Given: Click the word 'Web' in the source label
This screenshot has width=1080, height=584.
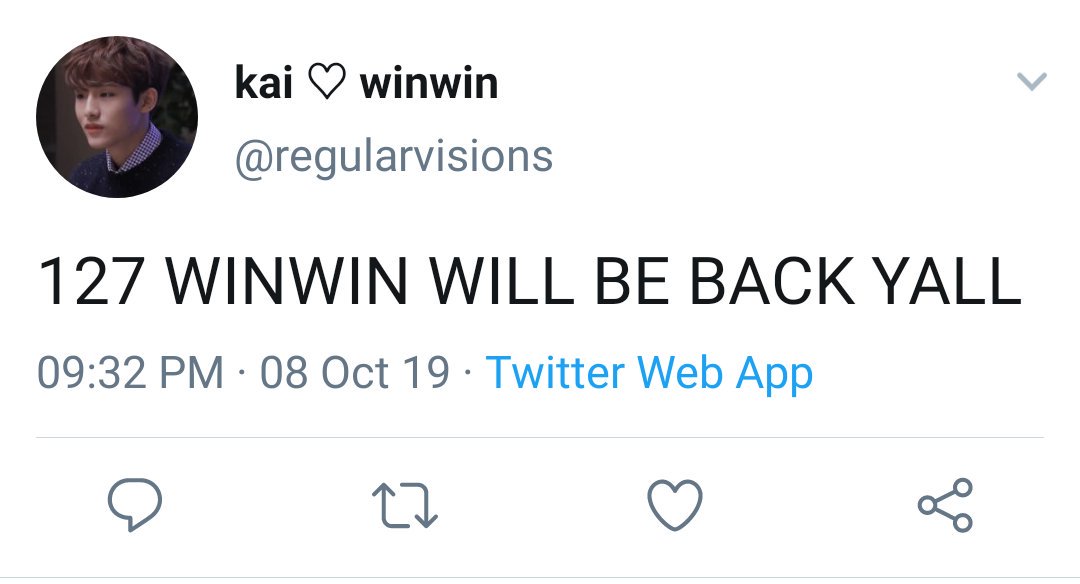Looking at the screenshot, I should coord(680,373).
